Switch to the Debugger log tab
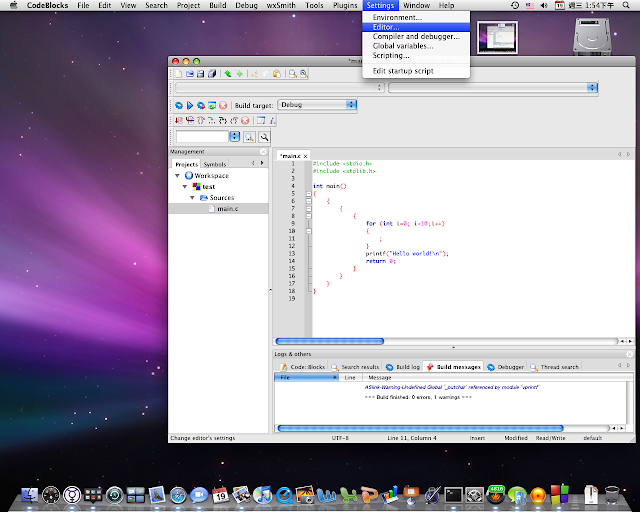 click(x=506, y=367)
